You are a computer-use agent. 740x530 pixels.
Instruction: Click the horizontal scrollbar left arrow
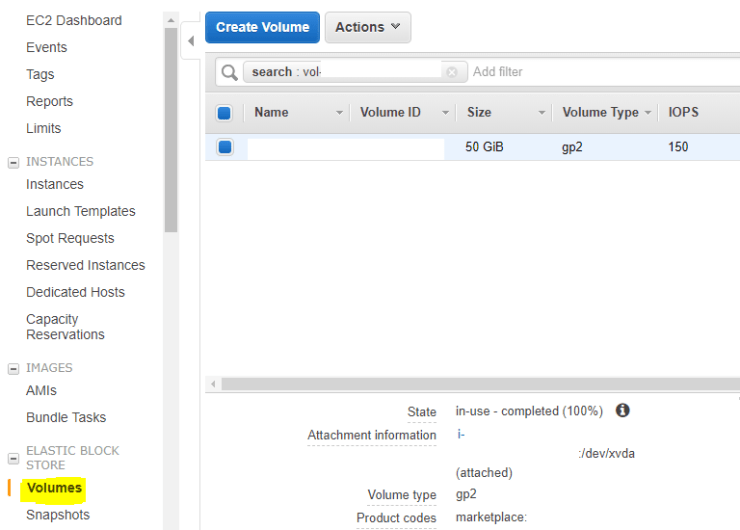(x=213, y=384)
